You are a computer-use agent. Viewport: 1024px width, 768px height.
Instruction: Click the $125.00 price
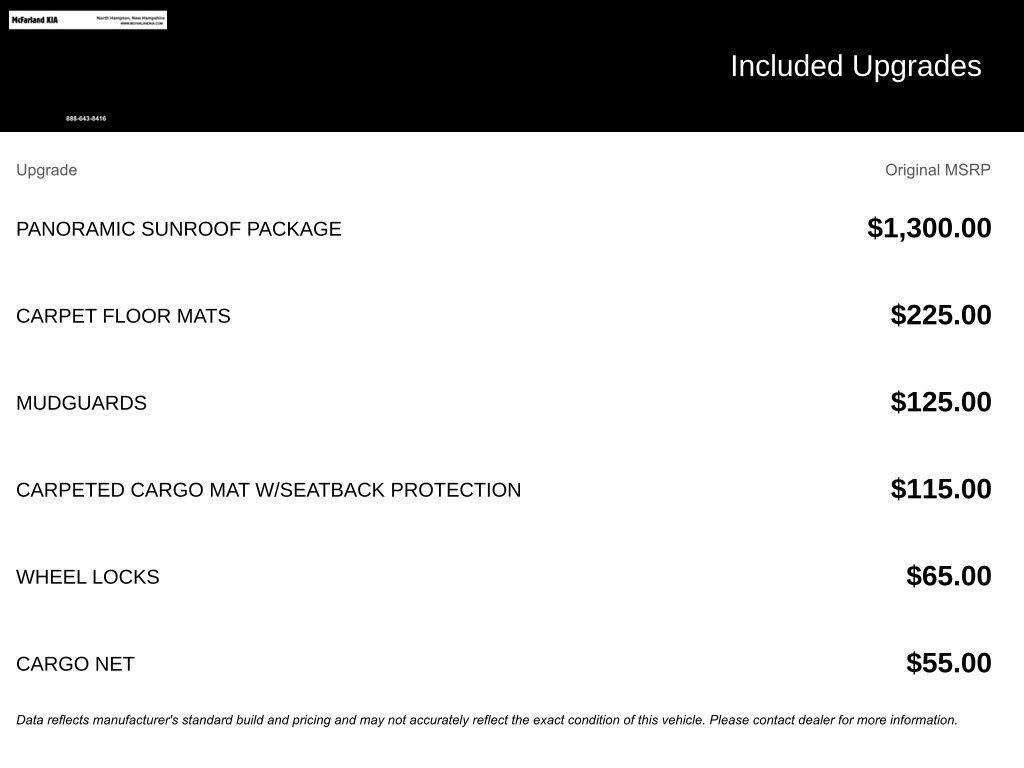point(940,402)
